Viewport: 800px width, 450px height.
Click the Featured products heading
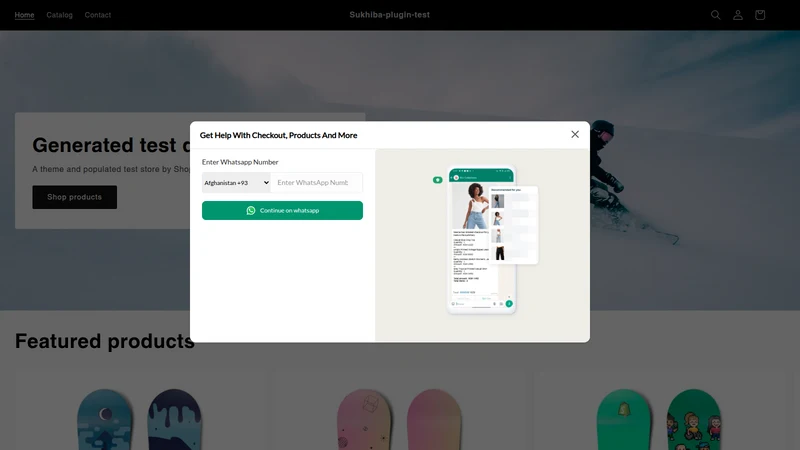click(x=105, y=341)
